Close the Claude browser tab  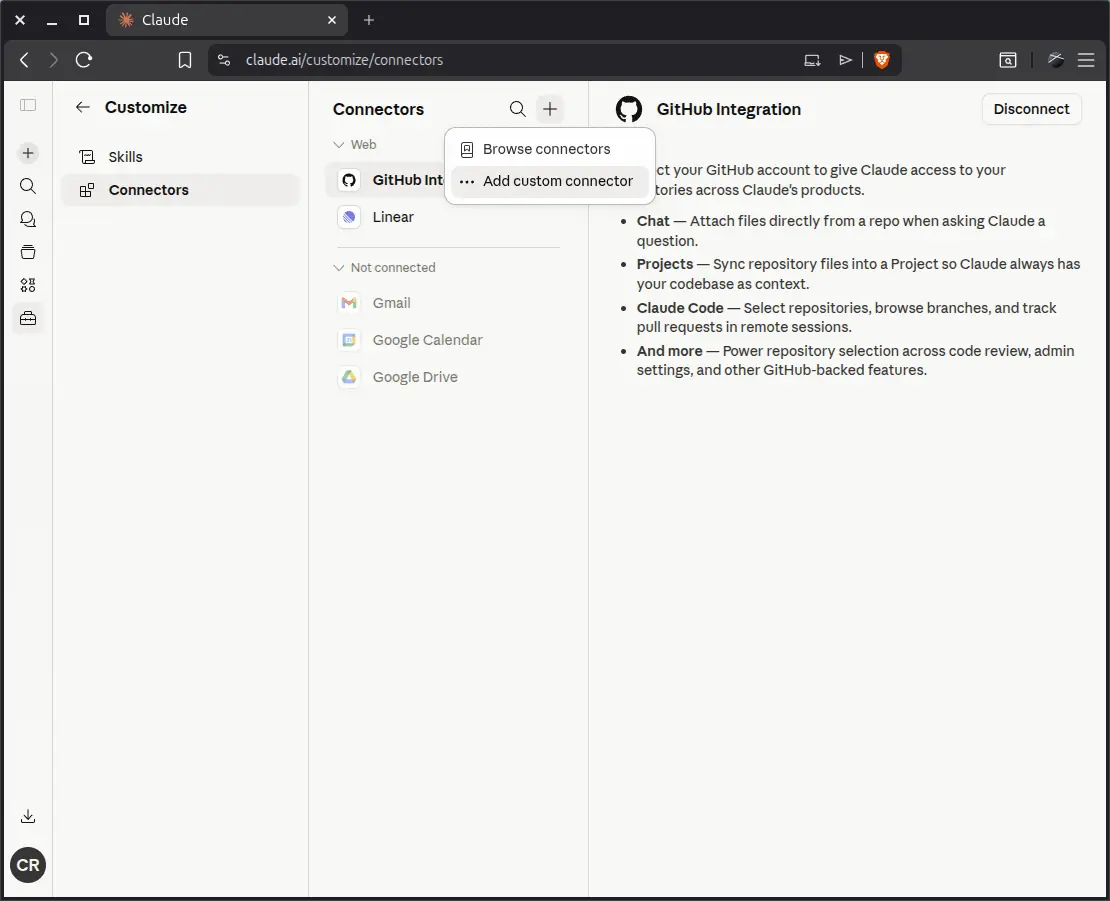pyautogui.click(x=332, y=20)
